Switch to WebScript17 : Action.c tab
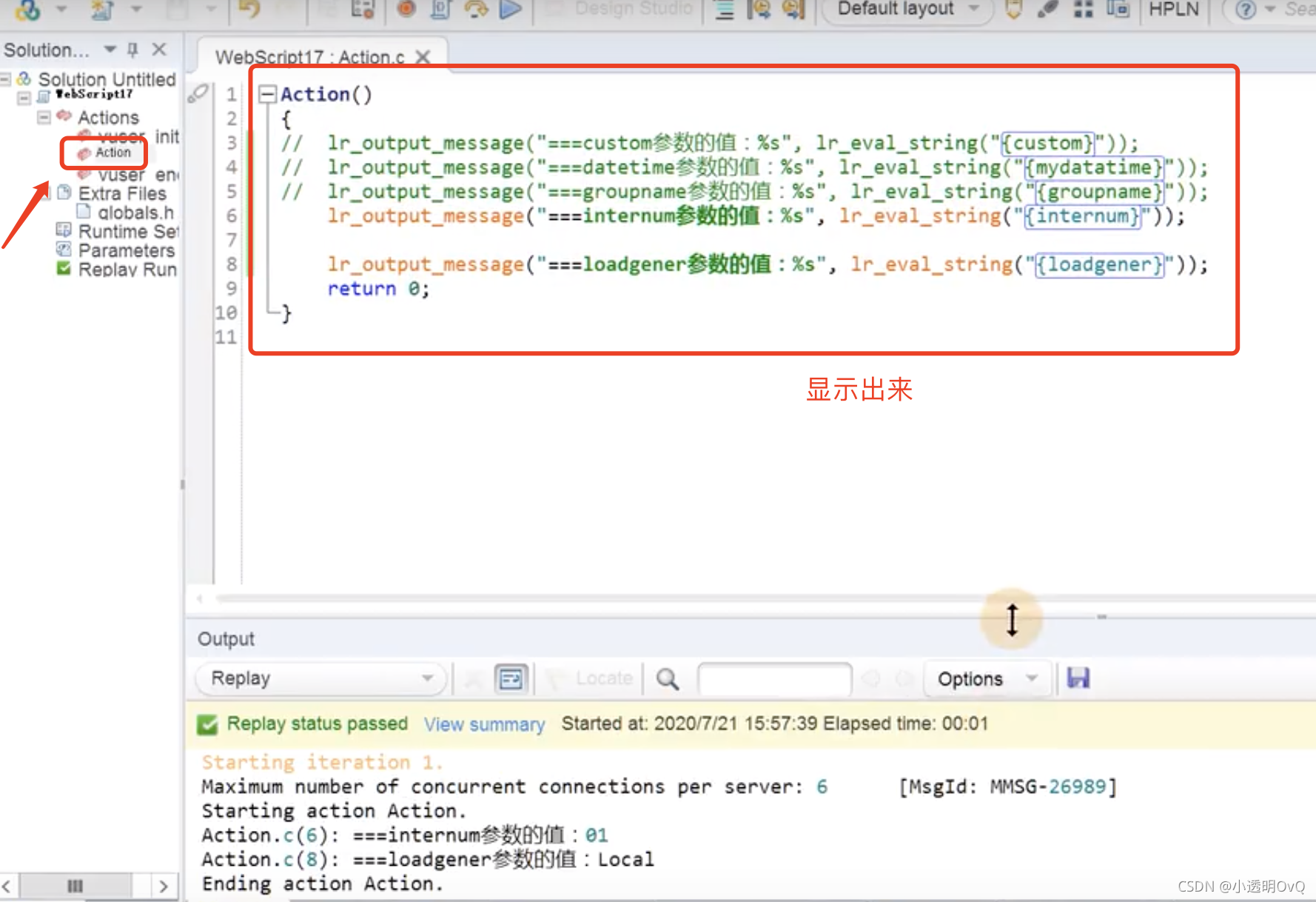 [x=309, y=57]
